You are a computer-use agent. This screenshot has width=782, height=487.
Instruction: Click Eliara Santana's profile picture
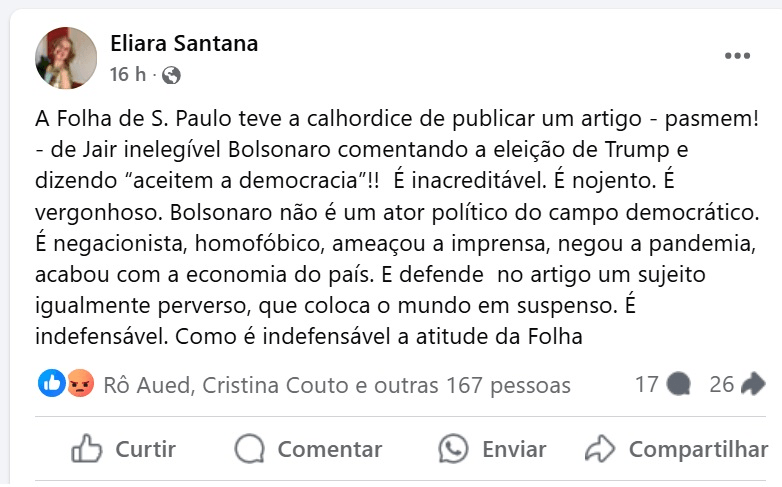[x=67, y=58]
